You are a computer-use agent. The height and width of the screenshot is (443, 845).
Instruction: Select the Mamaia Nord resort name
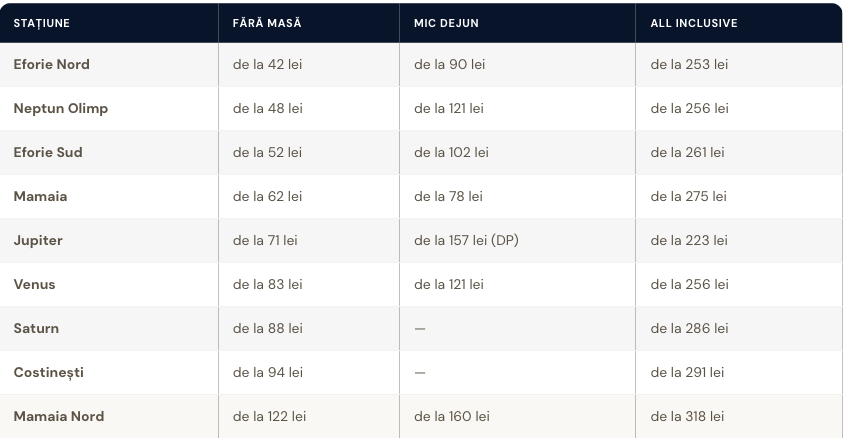point(59,417)
